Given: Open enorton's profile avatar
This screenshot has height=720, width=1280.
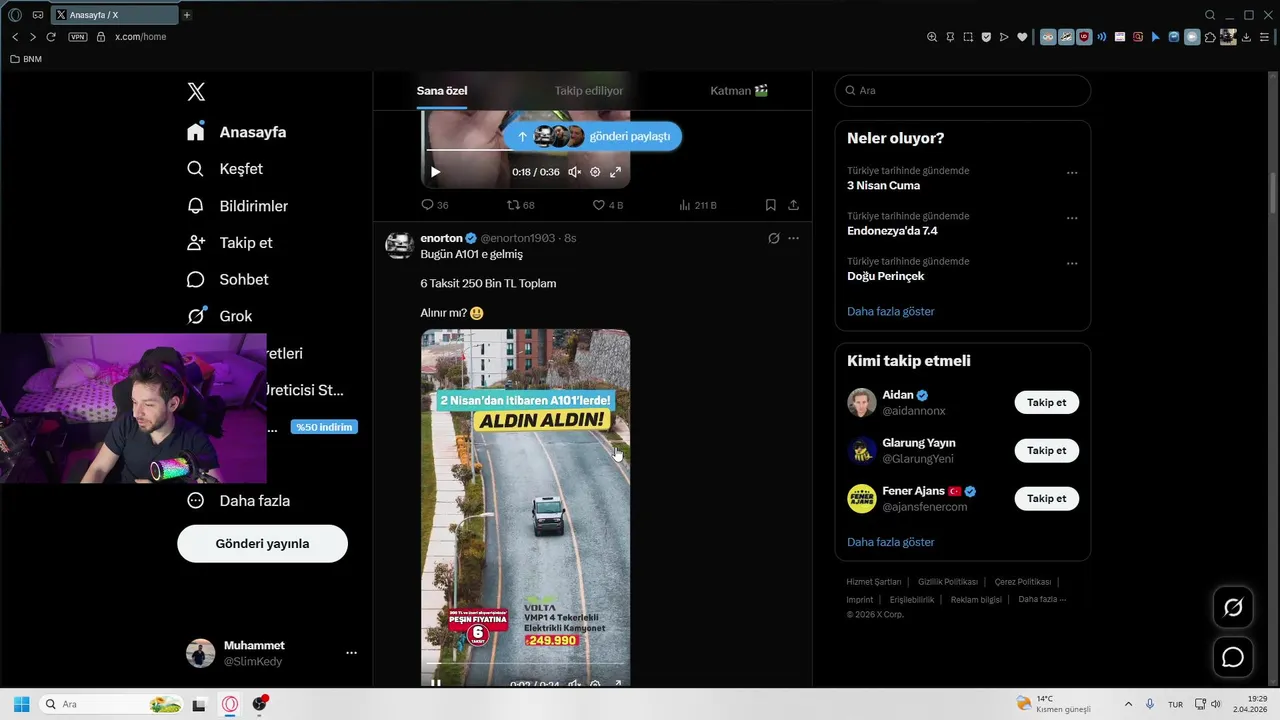Looking at the screenshot, I should click(400, 245).
